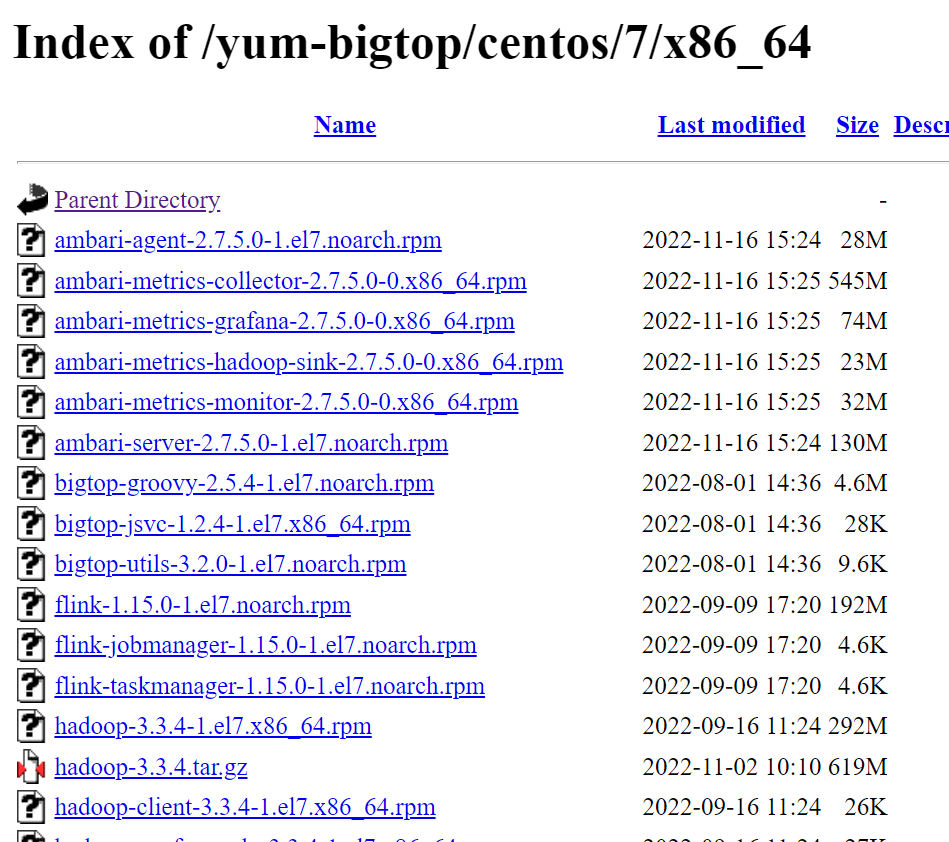The width and height of the screenshot is (949, 842).
Task: Click the 619M size of hadoop-3.3.4.tar.gz
Action: pos(858,768)
